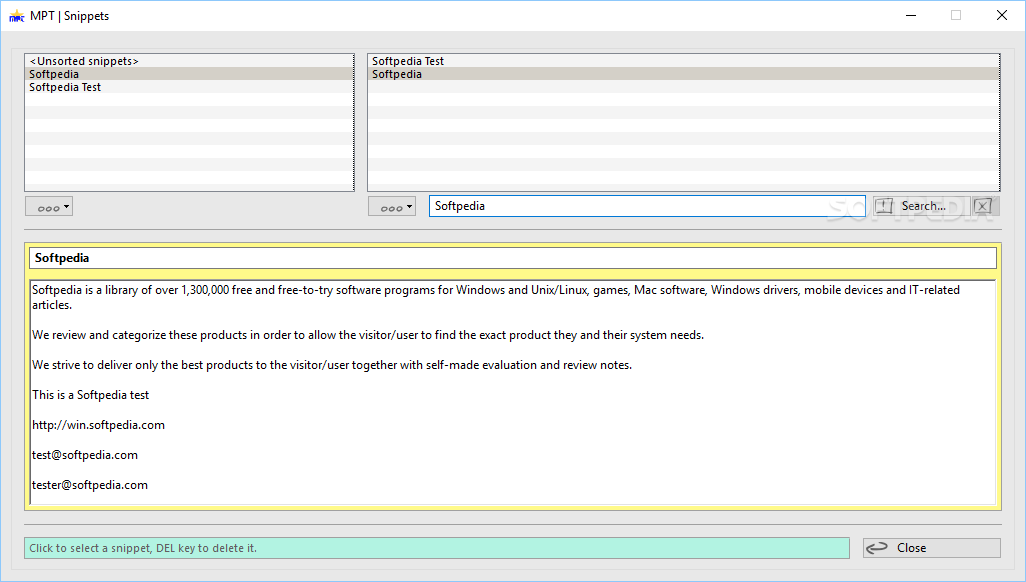Click the test@softpedia.com text line
The width and height of the screenshot is (1026, 582).
85,455
